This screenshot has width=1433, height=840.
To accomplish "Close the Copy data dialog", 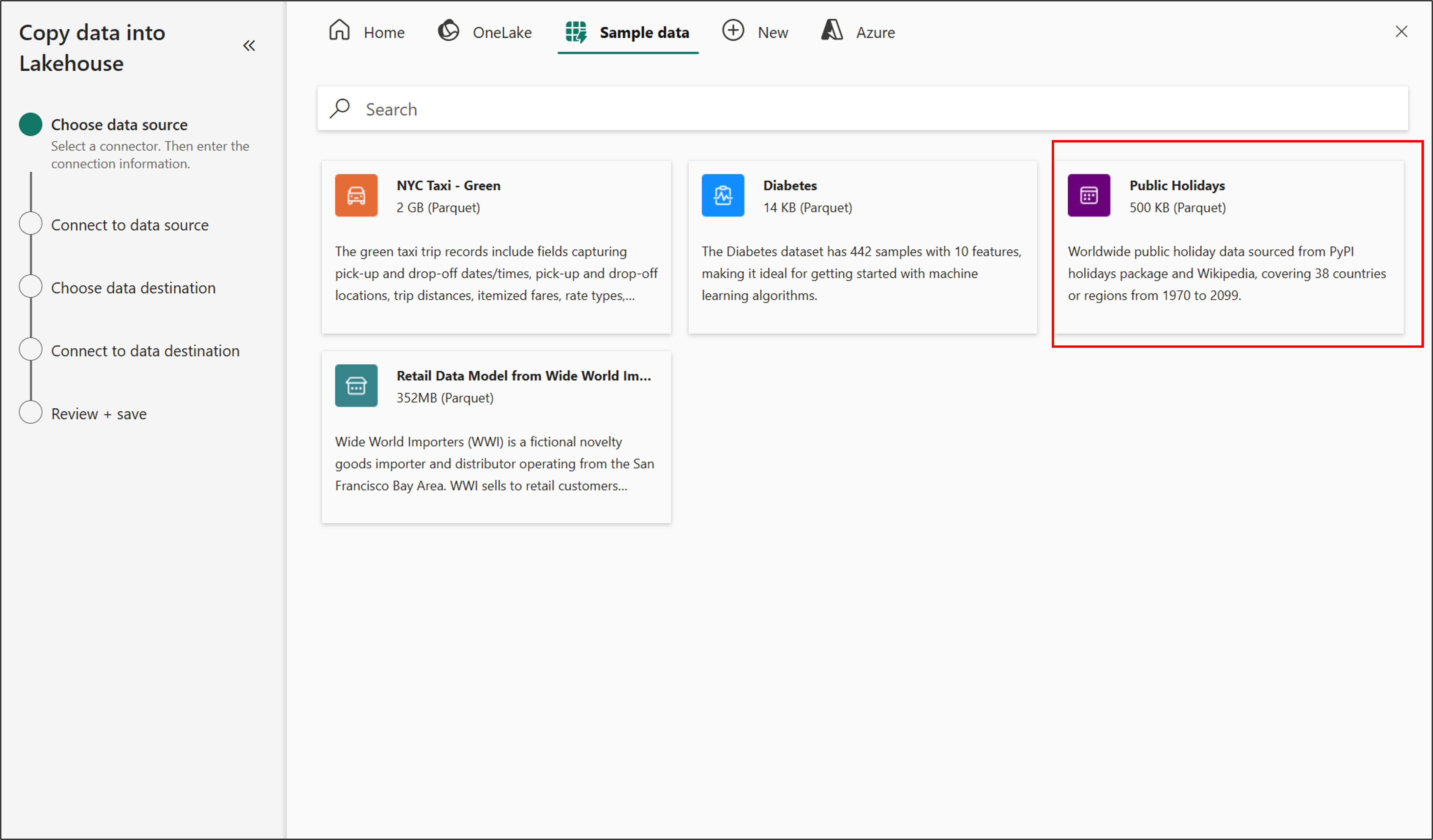I will [1401, 32].
